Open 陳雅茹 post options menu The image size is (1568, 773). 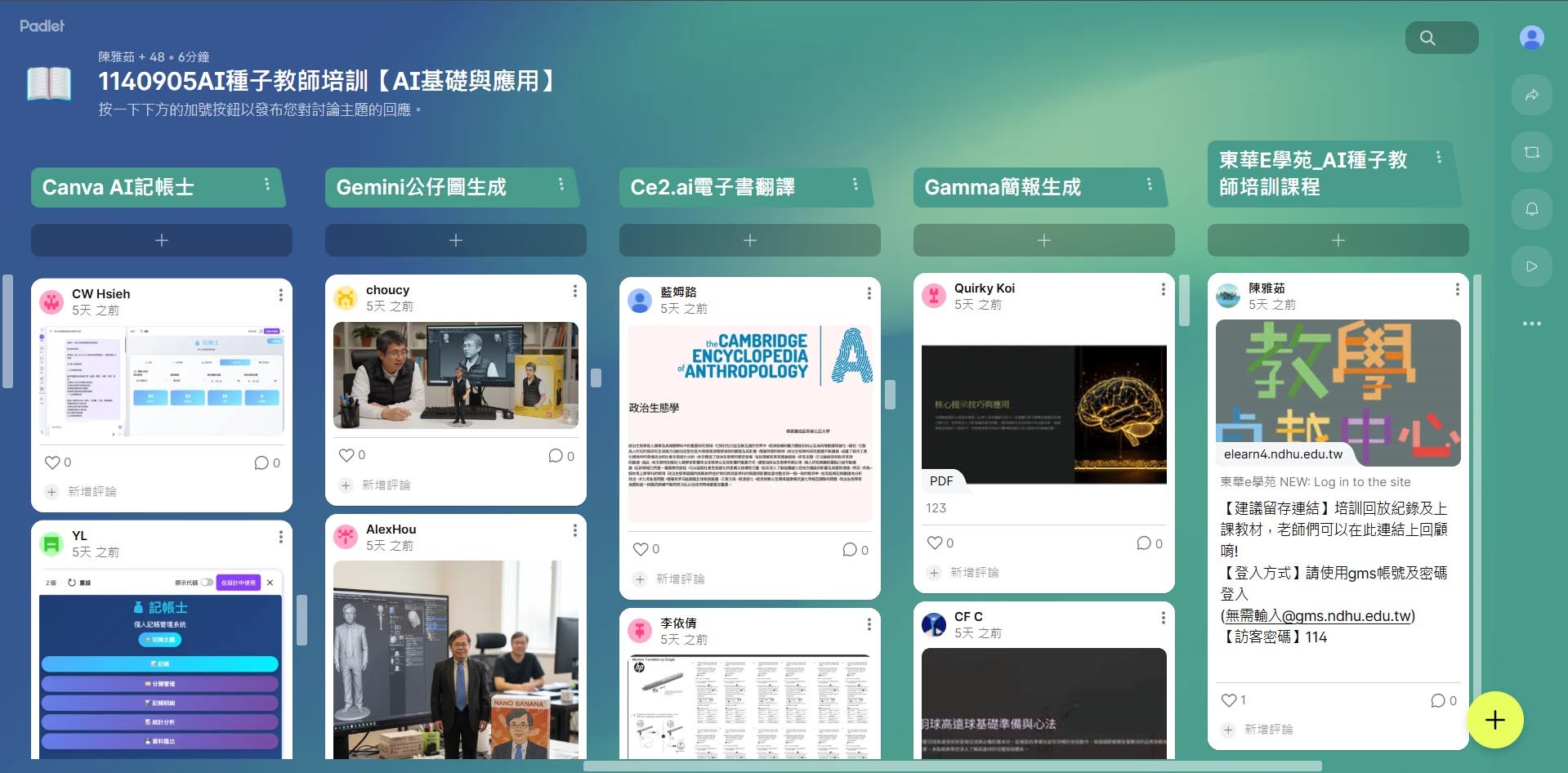click(1458, 289)
